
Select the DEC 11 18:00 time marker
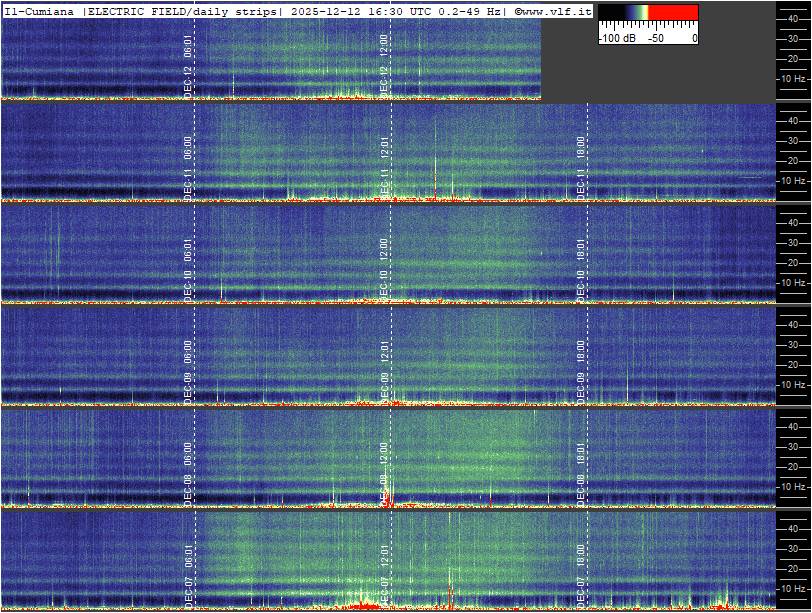click(x=582, y=166)
